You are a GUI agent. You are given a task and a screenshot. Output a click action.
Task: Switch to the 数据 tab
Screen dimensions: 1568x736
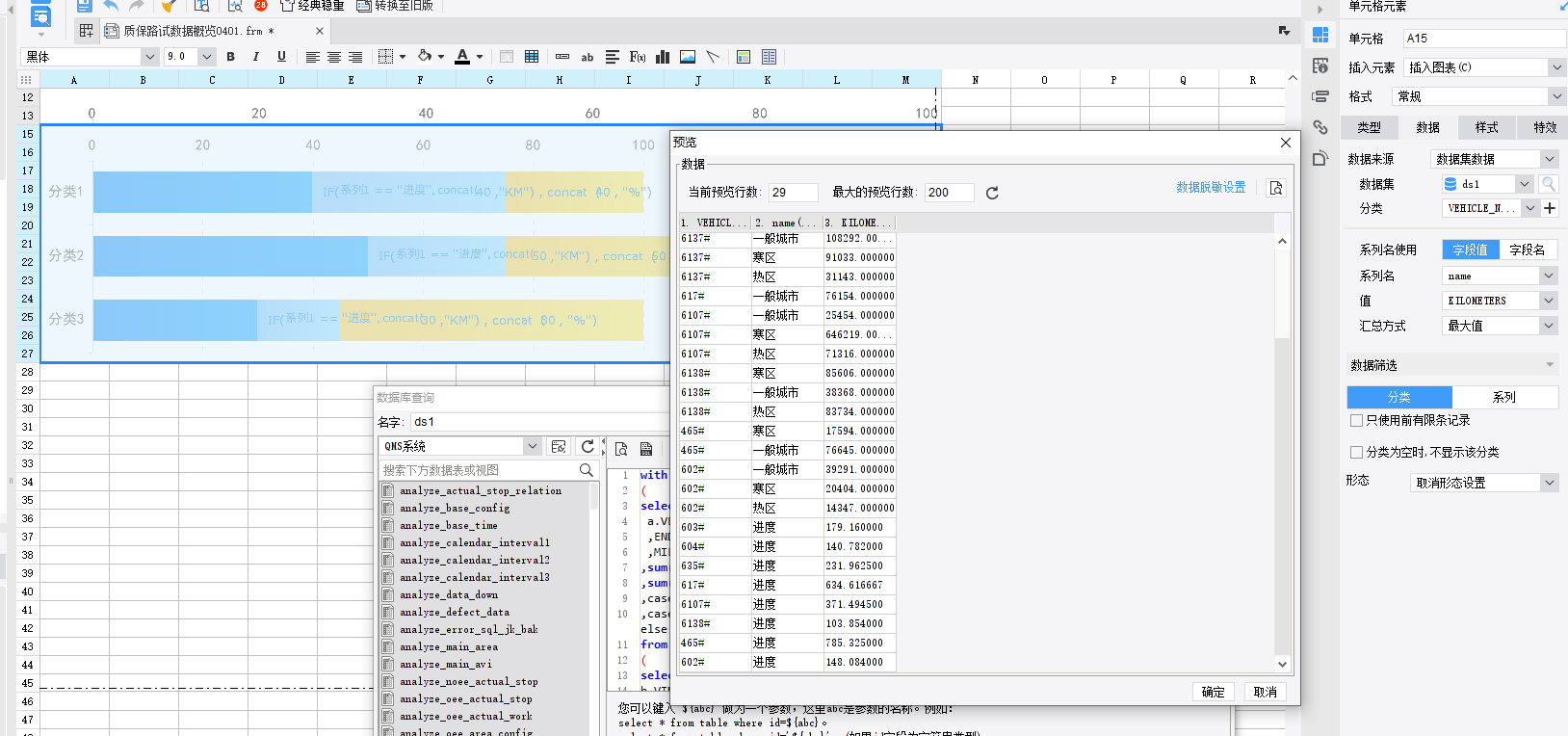(1427, 127)
